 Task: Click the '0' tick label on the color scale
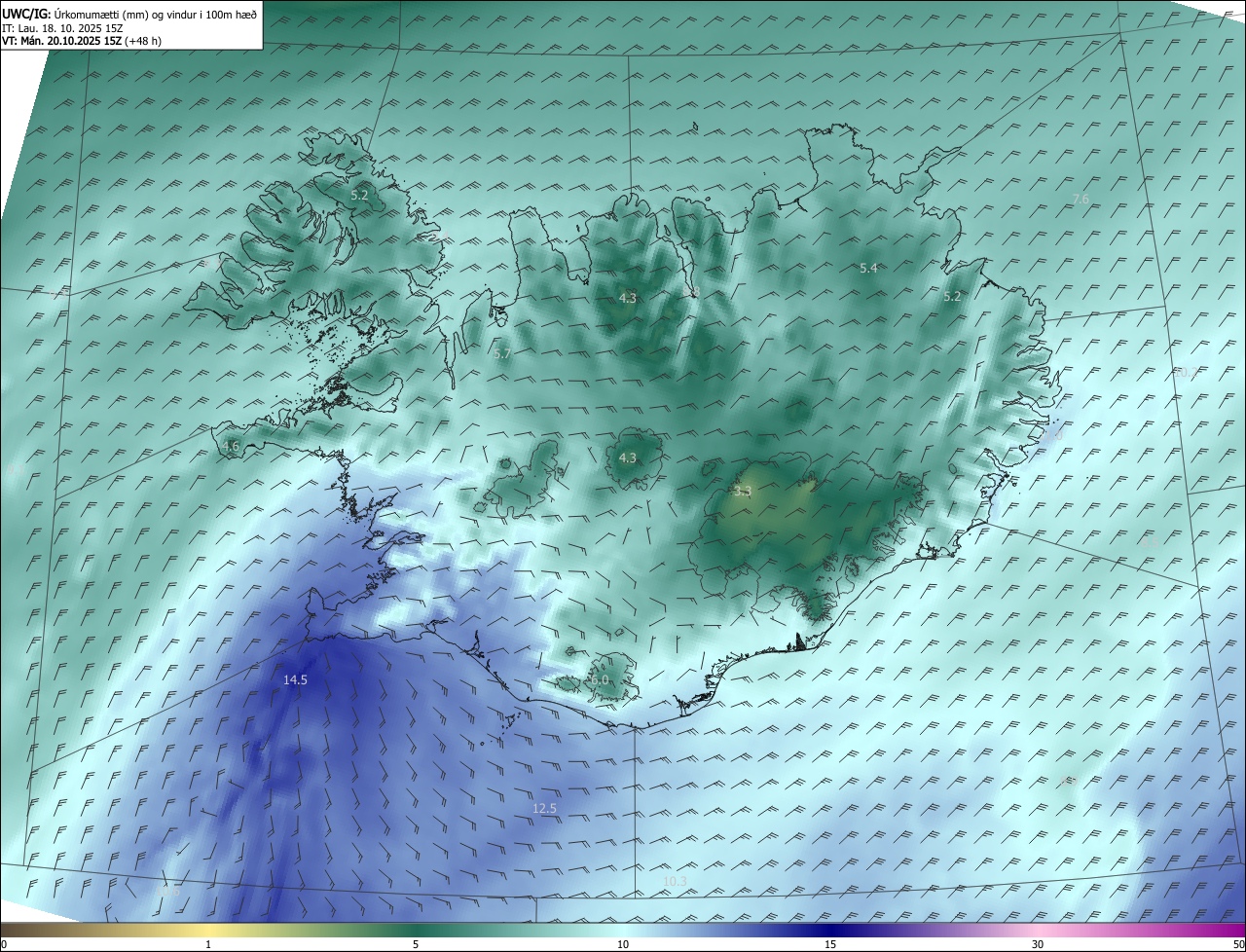pyautogui.click(x=4, y=944)
